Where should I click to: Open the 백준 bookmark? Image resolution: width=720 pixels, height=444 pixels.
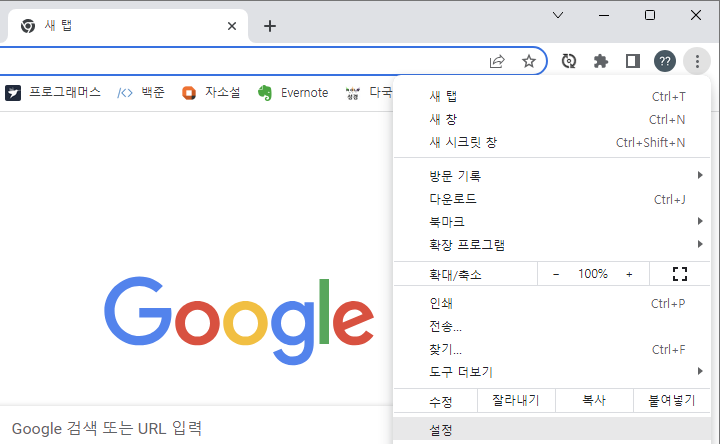141,93
